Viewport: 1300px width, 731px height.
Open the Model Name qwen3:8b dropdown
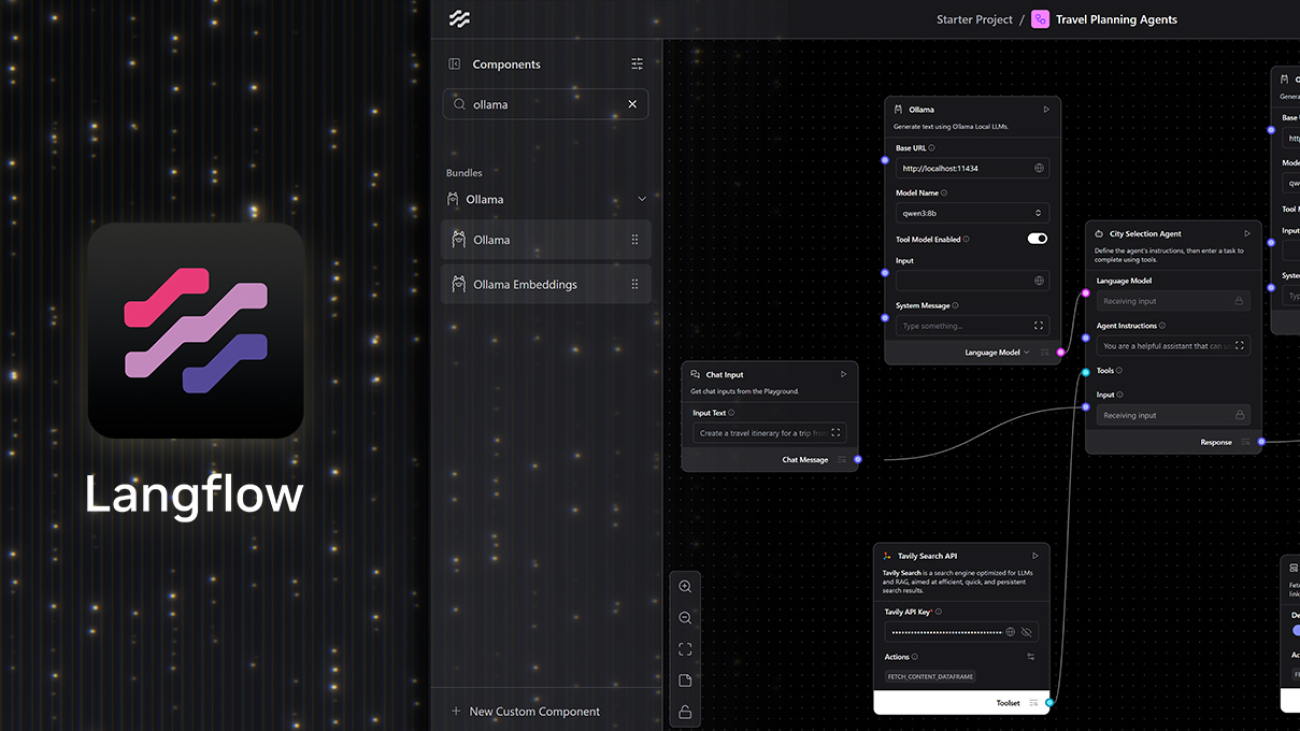click(x=972, y=213)
